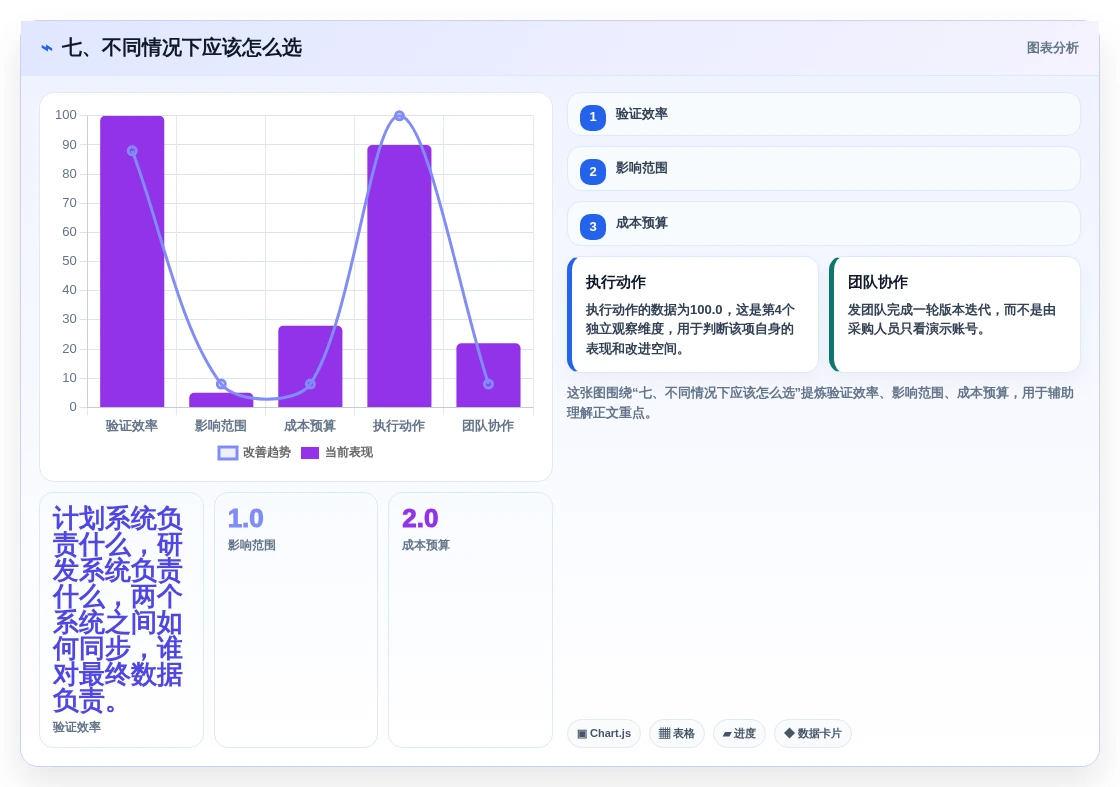Open the 团队协作 info card
This screenshot has width=1120, height=787.
pos(954,314)
